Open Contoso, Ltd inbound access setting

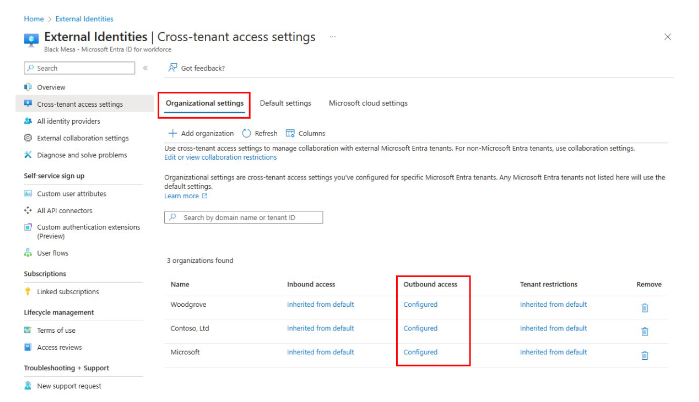[320, 328]
